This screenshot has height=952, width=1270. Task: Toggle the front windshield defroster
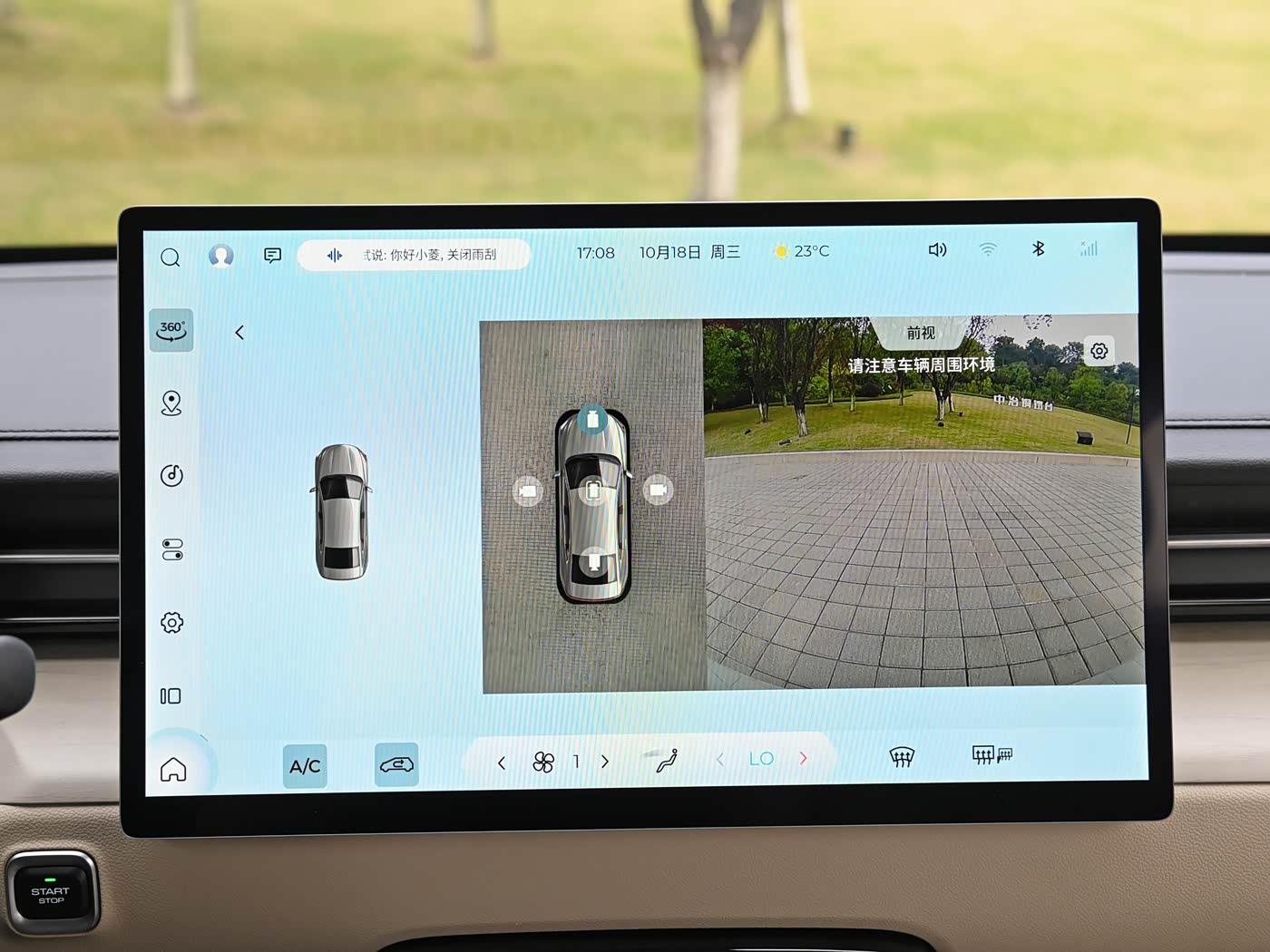[902, 757]
